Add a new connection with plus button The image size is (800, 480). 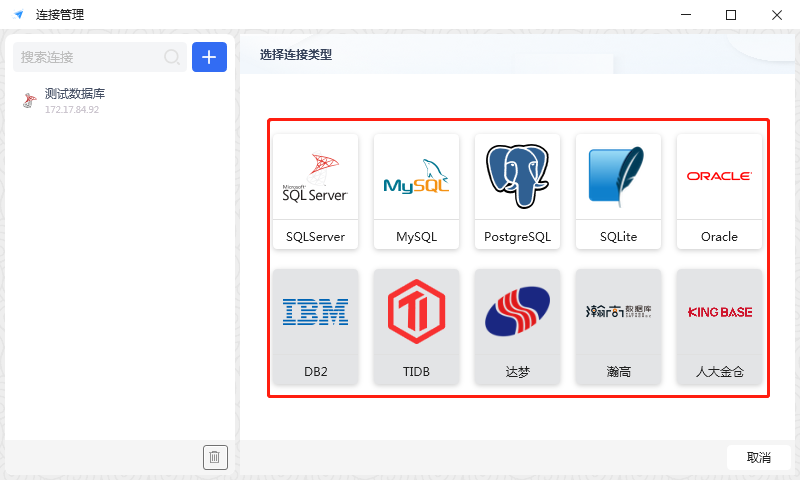pos(209,57)
